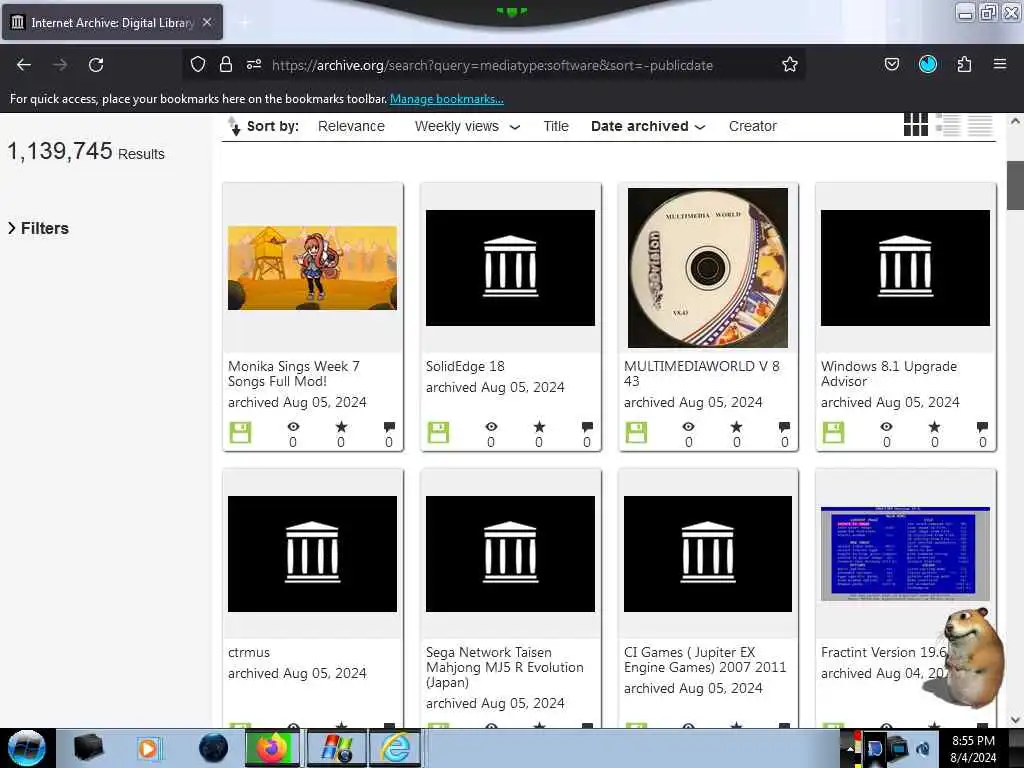Click the reviews bubble on SolidEdge 18 card
Viewport: 1024px width, 768px height.
click(587, 427)
